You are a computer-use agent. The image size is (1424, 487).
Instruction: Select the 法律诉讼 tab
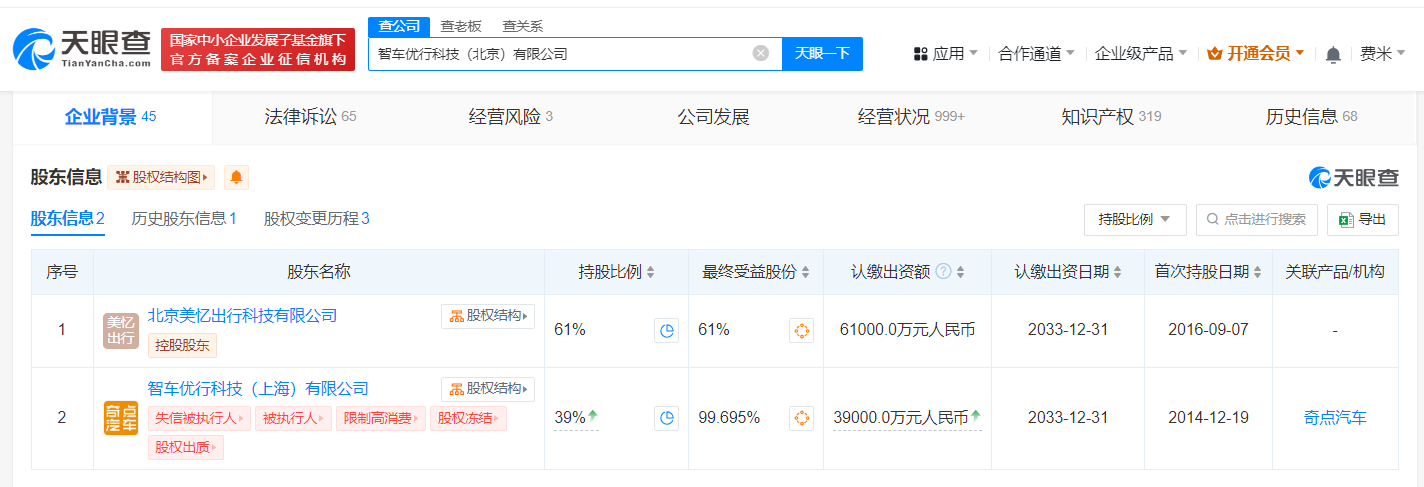310,117
